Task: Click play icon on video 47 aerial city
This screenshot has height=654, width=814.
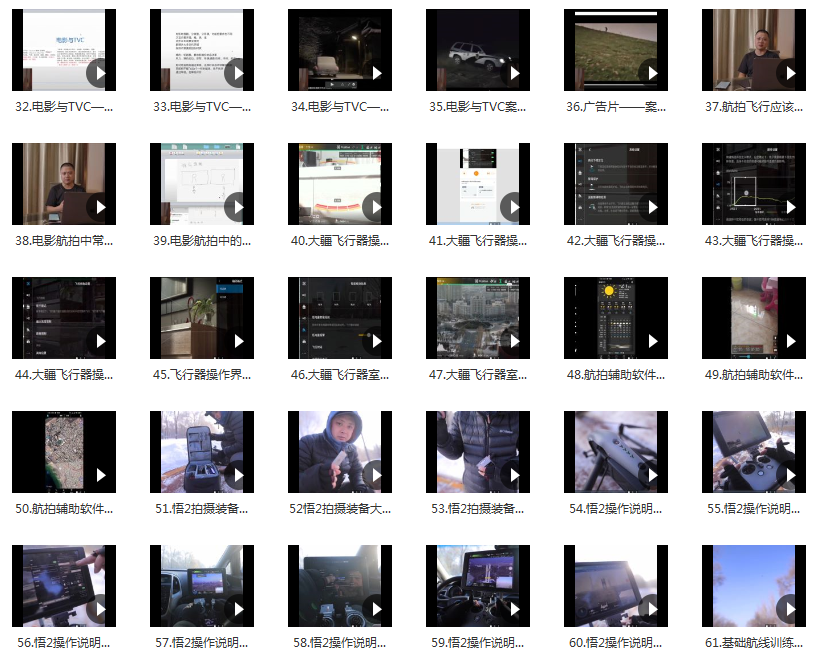Action: click(x=512, y=341)
